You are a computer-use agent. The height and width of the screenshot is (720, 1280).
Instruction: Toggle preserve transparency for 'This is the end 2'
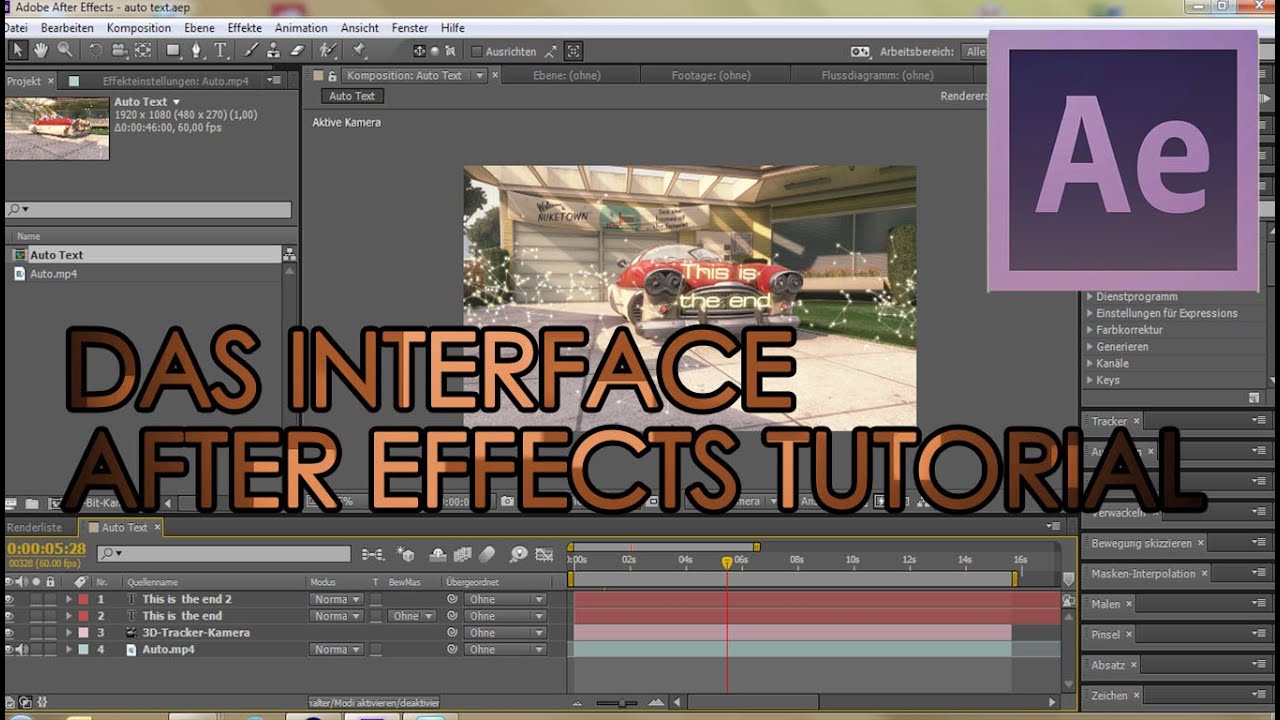click(376, 599)
